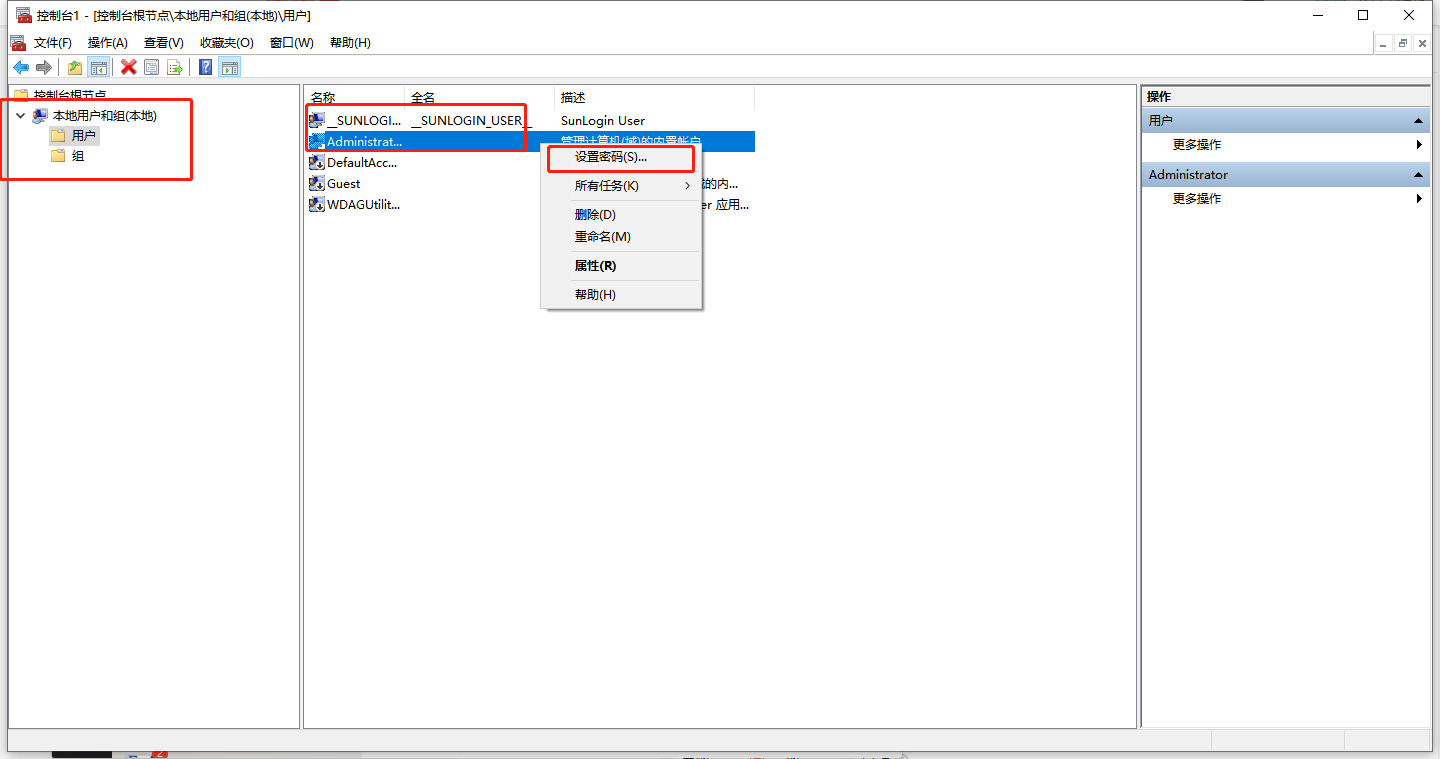Sort by the 全名 column header
Screen dimensions: 1440x759
pyautogui.click(x=479, y=98)
